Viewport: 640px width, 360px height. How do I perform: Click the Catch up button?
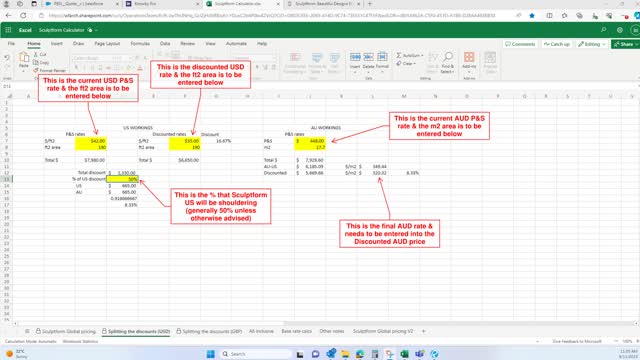[x=557, y=44]
